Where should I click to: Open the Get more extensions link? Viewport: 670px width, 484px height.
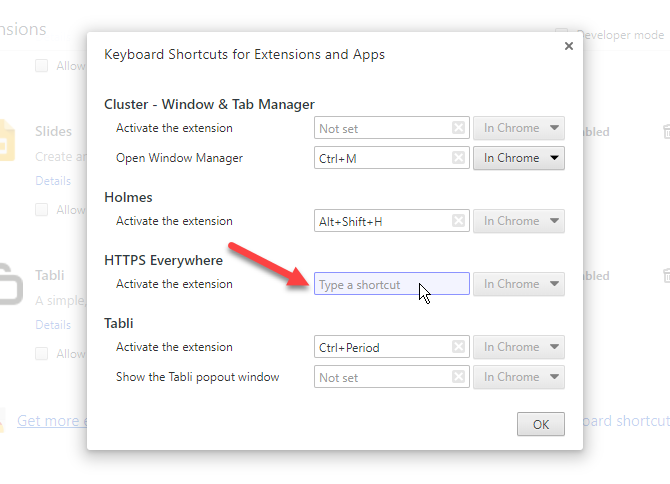(50, 421)
